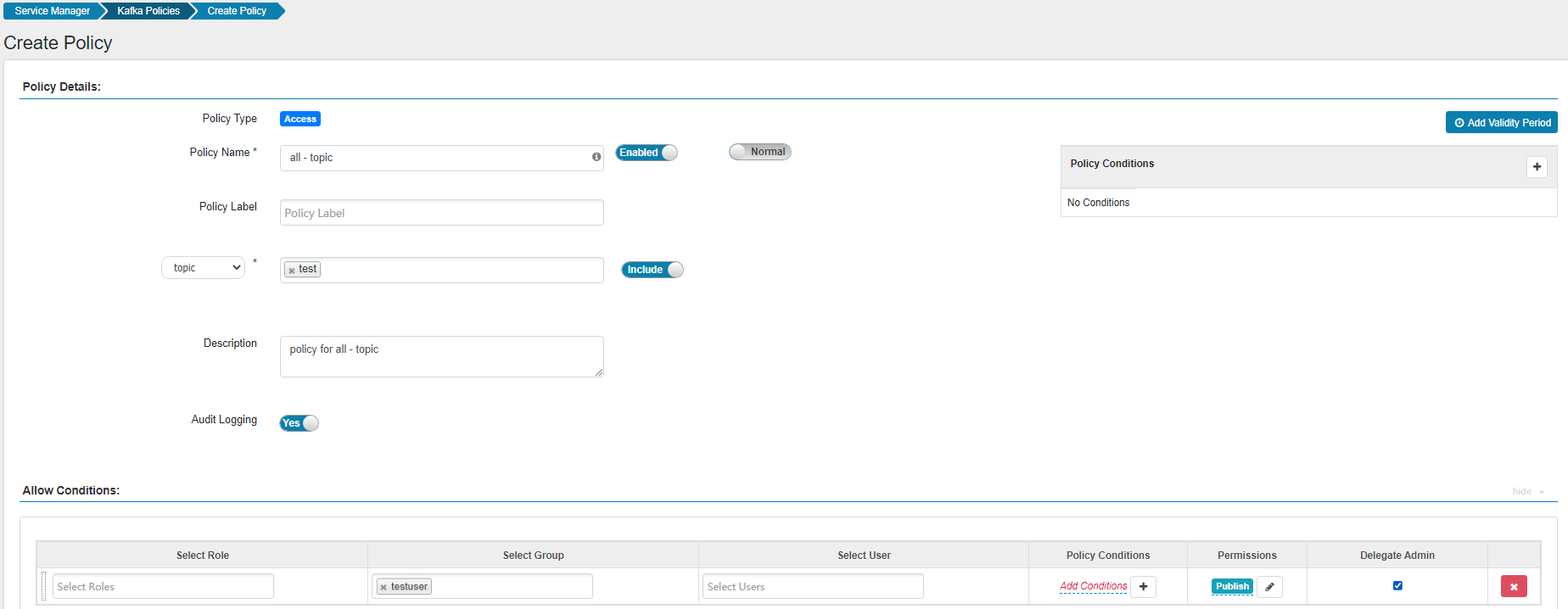Edit permissions with the pencil icon
Viewport: 1568px width, 609px height.
pyautogui.click(x=1269, y=587)
